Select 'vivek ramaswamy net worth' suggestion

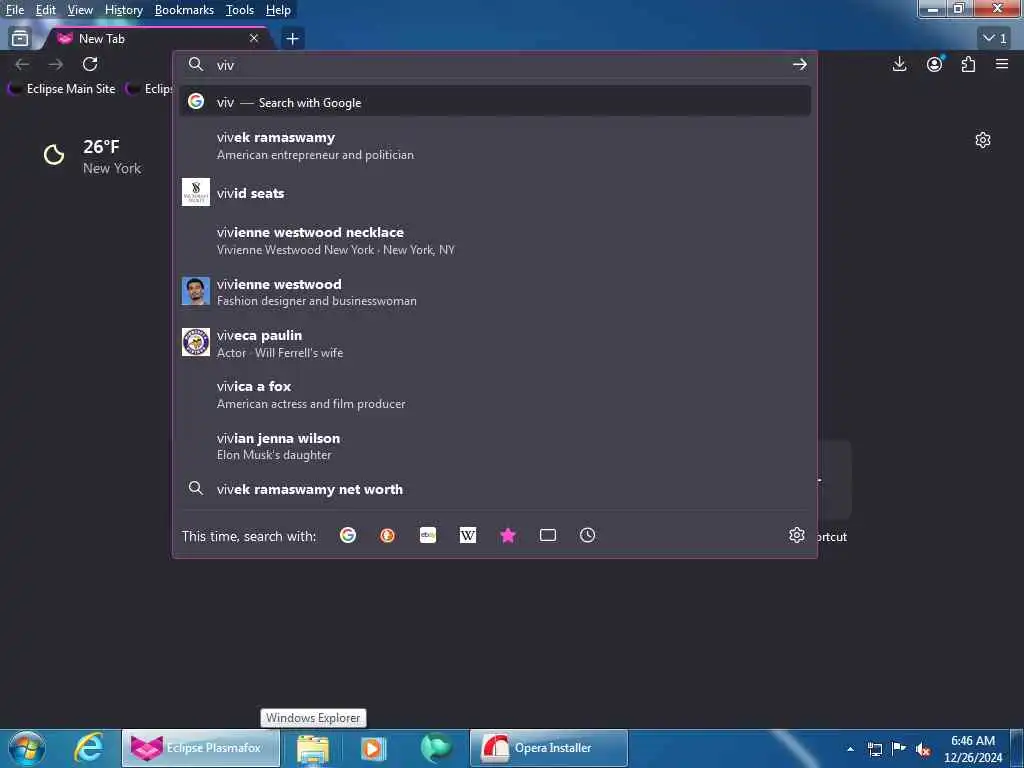point(495,489)
